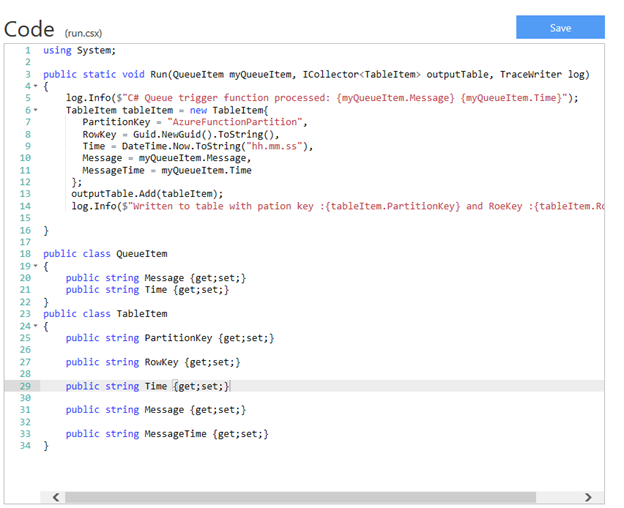
Task: Click the horizontal scrollbar right arrow
Action: click(588, 497)
